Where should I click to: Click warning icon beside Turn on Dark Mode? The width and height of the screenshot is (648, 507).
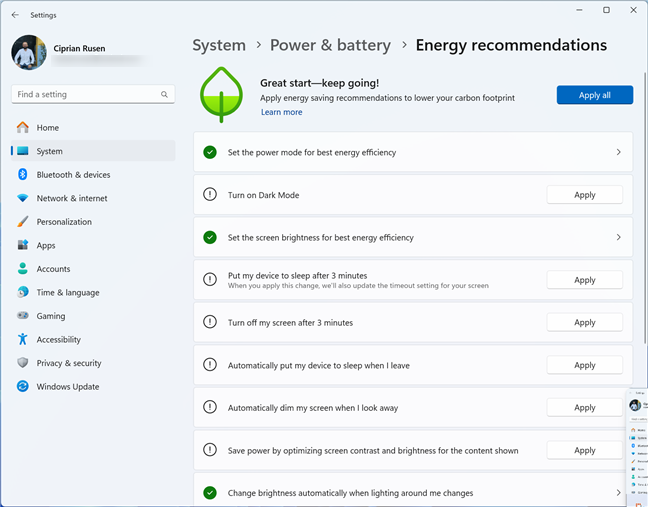pyautogui.click(x=210, y=194)
